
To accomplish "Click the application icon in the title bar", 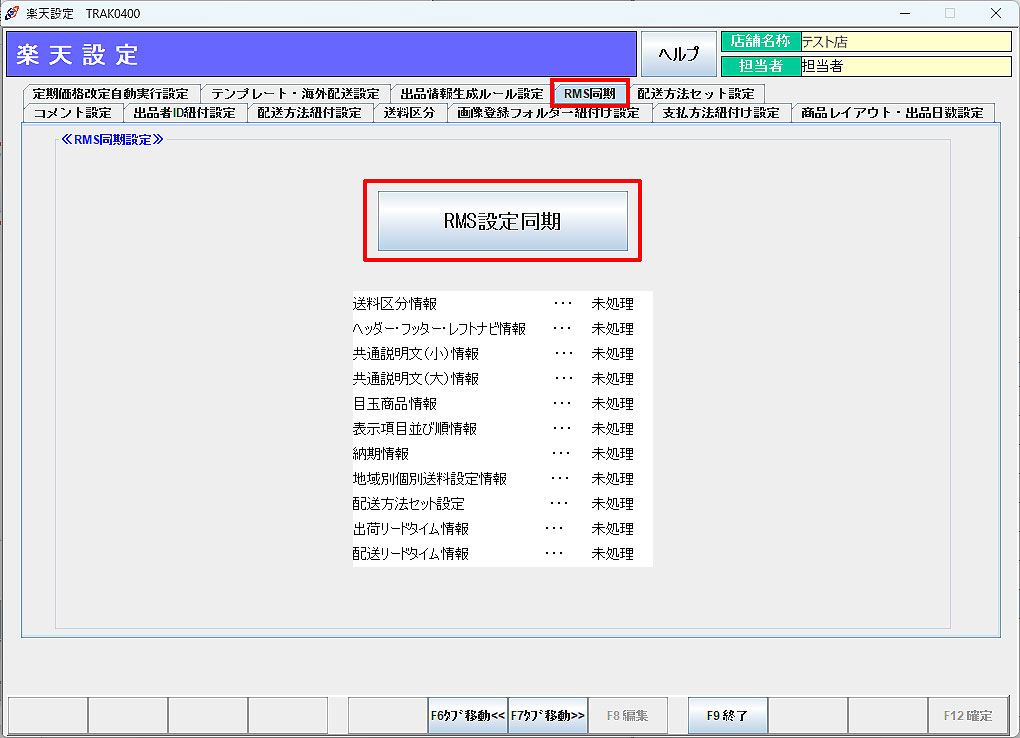I will click(x=10, y=13).
